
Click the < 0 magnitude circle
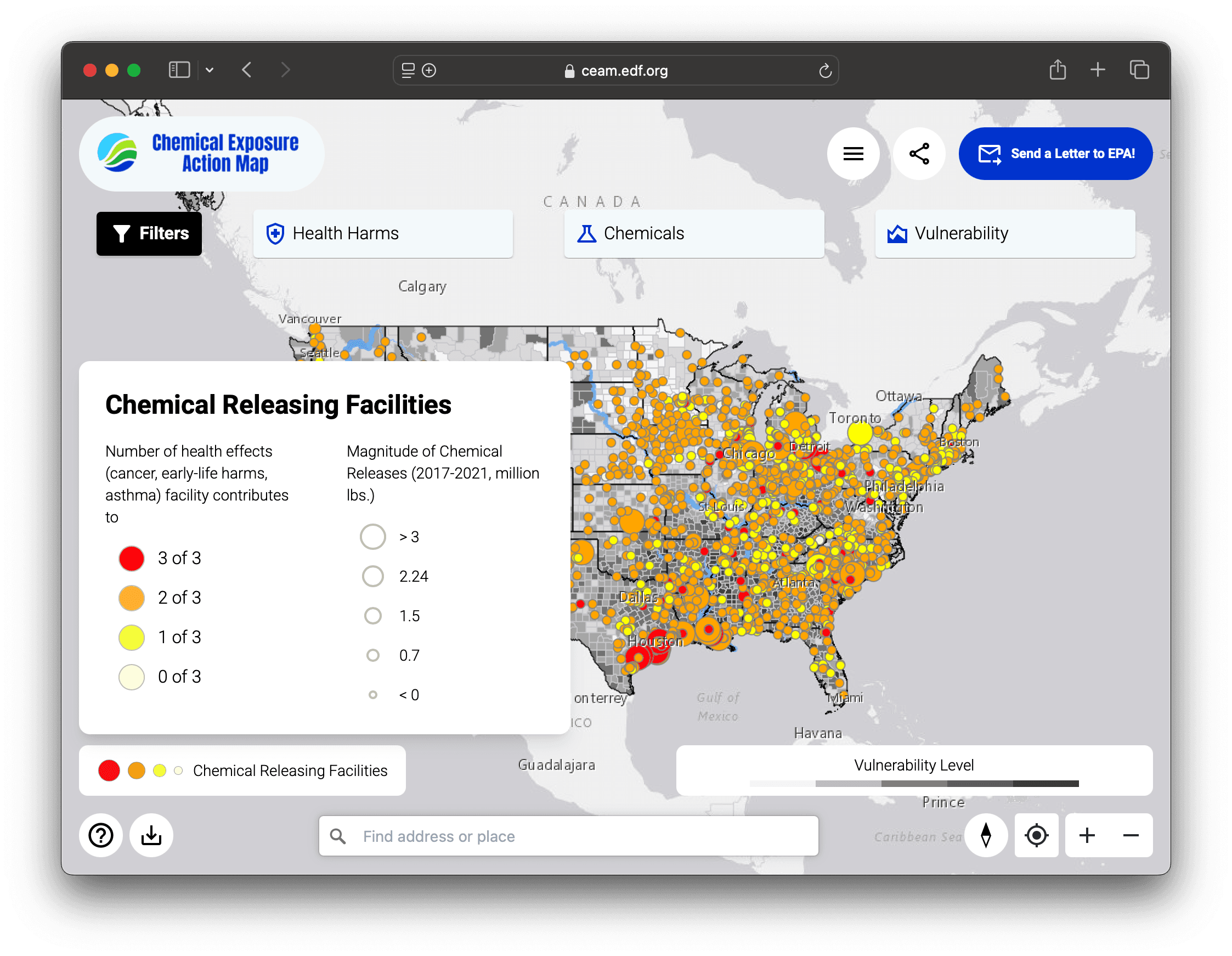point(373,695)
